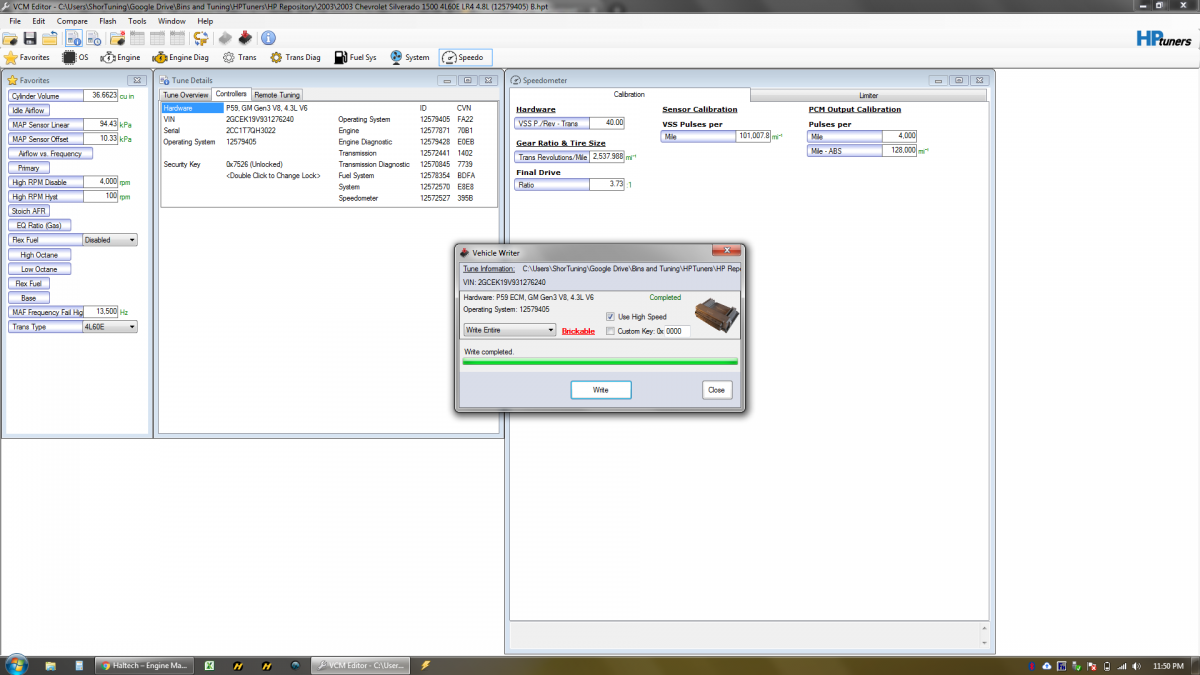Click the red Brickable warning link
Viewport: 1200px width, 675px height.
578,331
